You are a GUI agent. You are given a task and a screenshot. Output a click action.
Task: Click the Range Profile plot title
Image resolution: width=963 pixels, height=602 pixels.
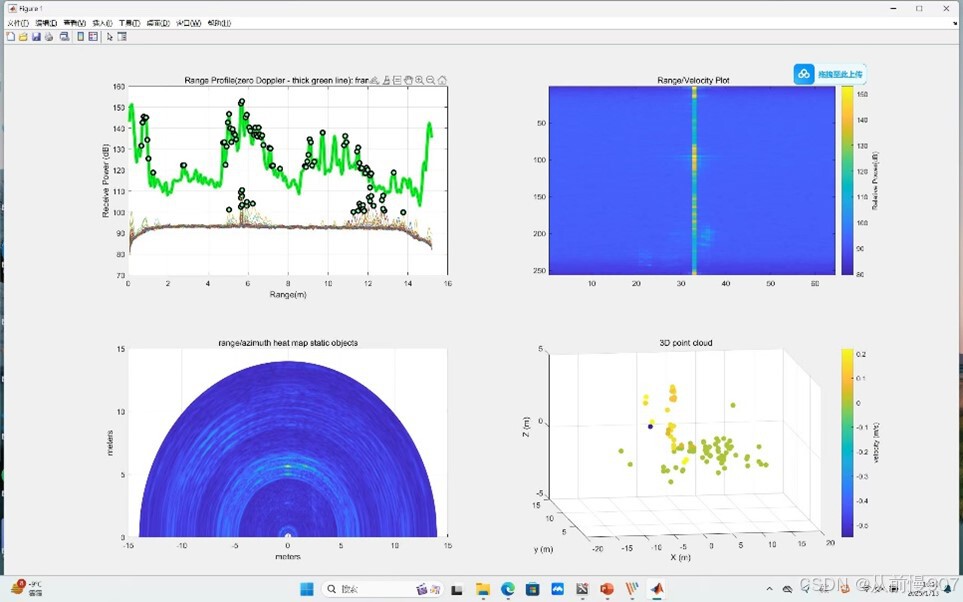point(276,80)
